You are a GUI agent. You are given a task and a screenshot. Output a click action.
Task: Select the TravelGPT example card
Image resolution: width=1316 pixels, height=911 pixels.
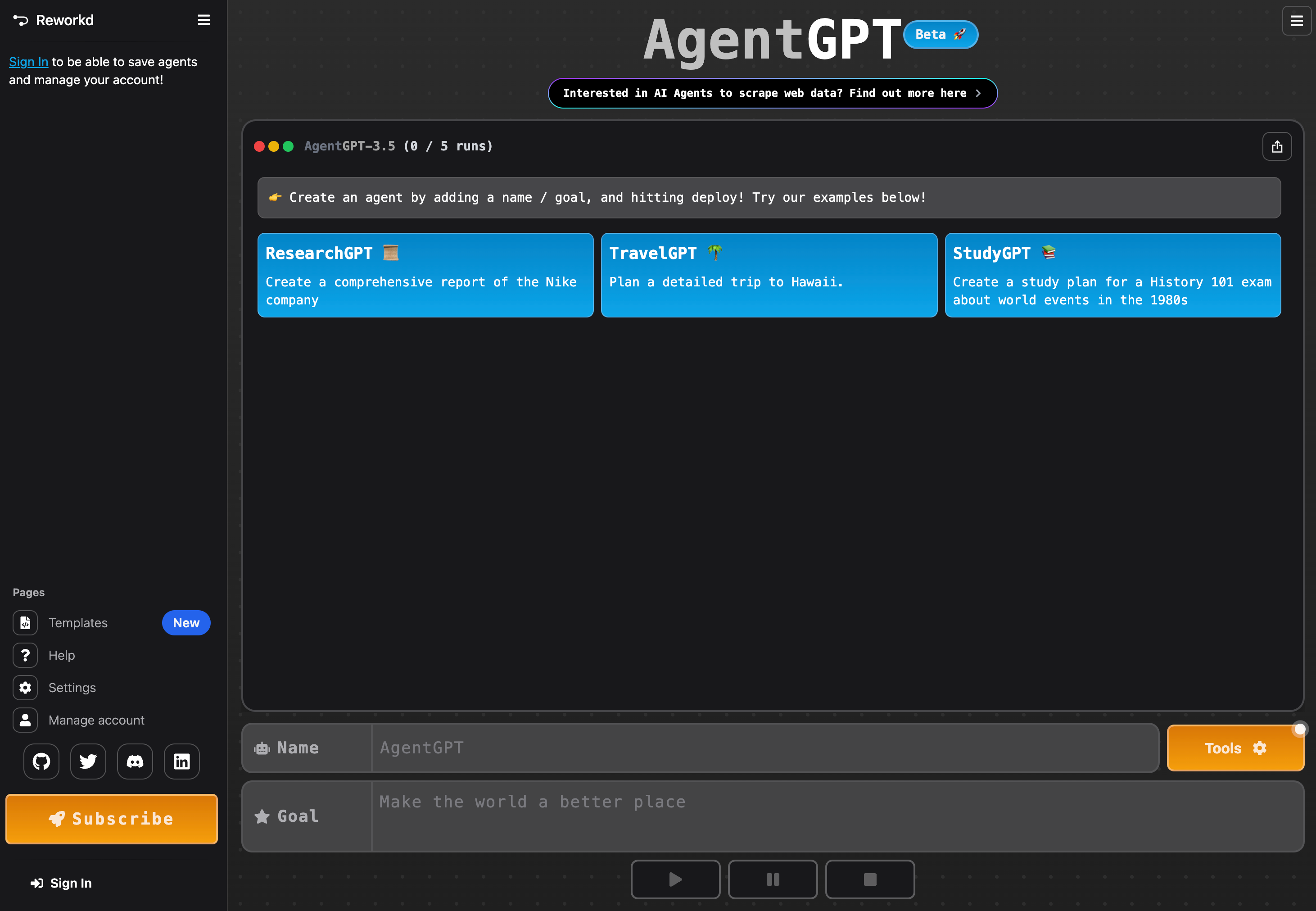[x=769, y=275]
